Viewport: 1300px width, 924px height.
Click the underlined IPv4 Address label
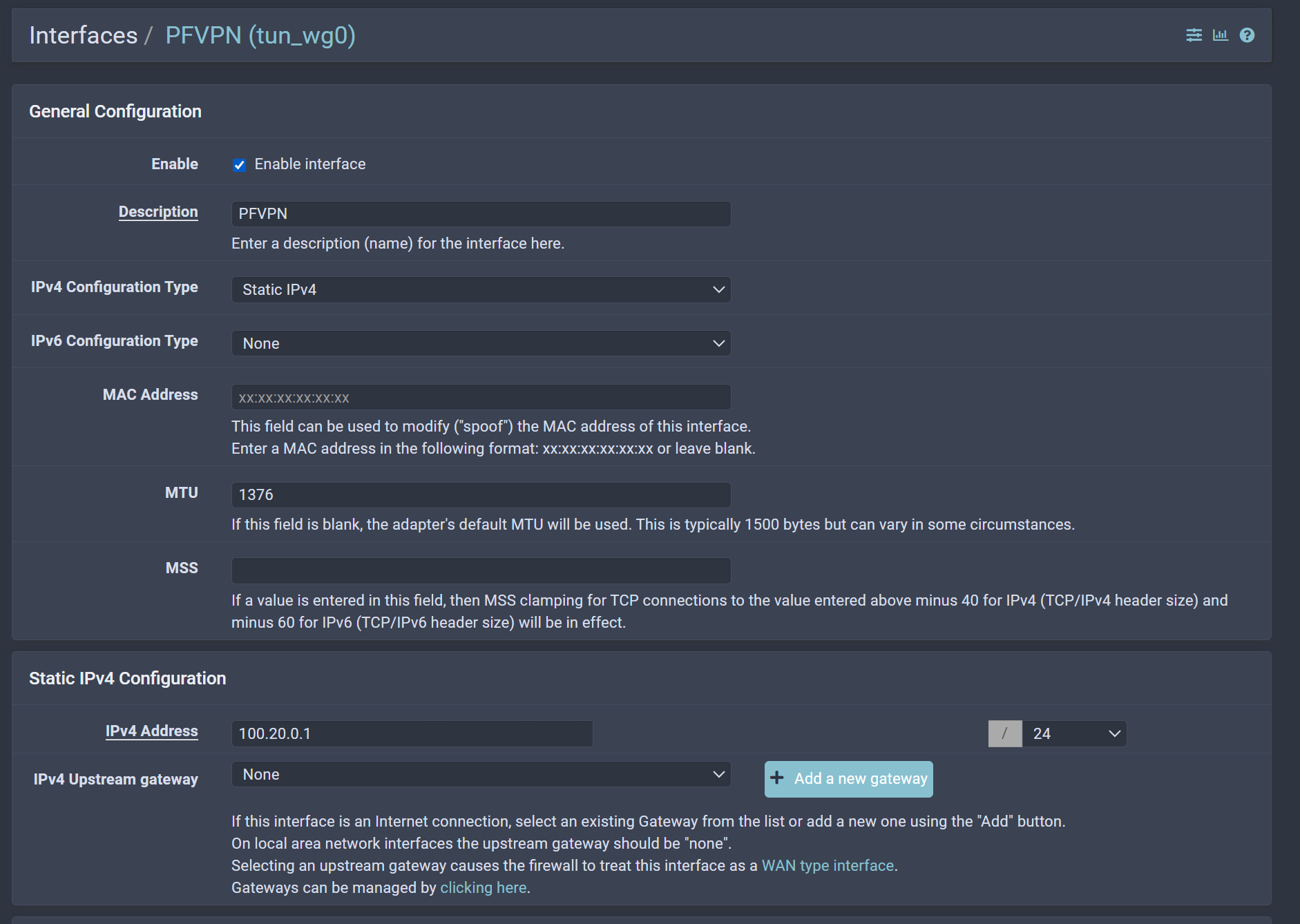click(x=152, y=731)
